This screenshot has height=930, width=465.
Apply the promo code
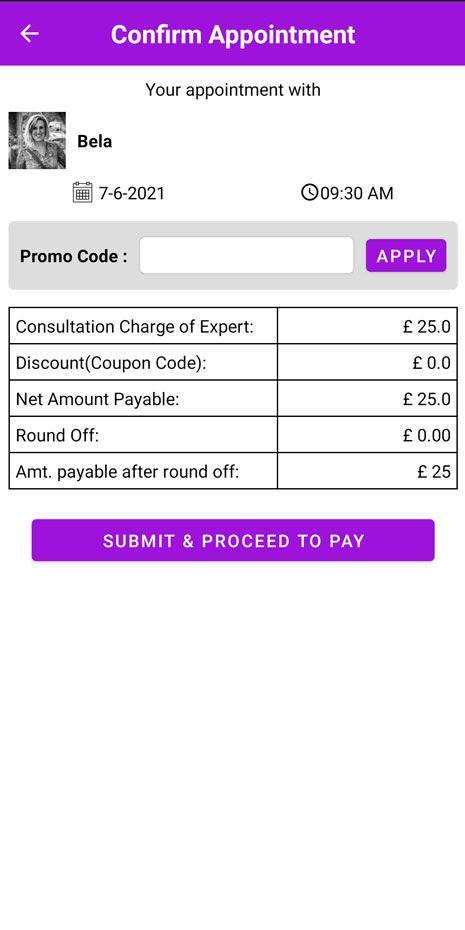406,256
